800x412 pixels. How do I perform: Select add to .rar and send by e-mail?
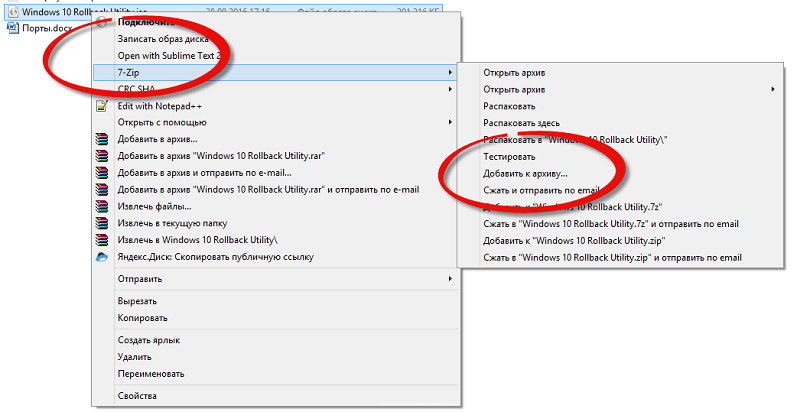click(x=268, y=189)
